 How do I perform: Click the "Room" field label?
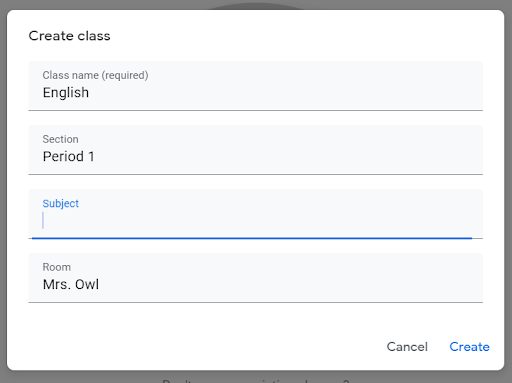[x=57, y=267]
